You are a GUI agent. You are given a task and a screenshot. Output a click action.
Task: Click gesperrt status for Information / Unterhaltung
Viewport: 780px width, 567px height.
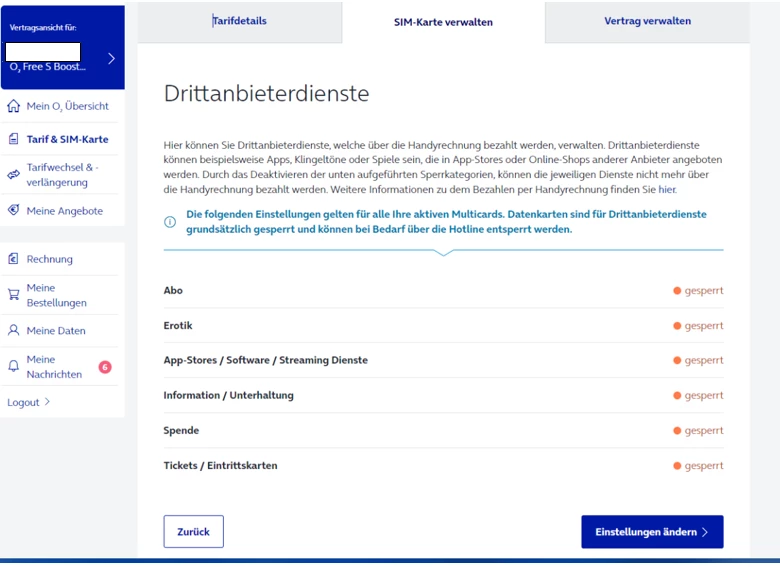tap(698, 395)
